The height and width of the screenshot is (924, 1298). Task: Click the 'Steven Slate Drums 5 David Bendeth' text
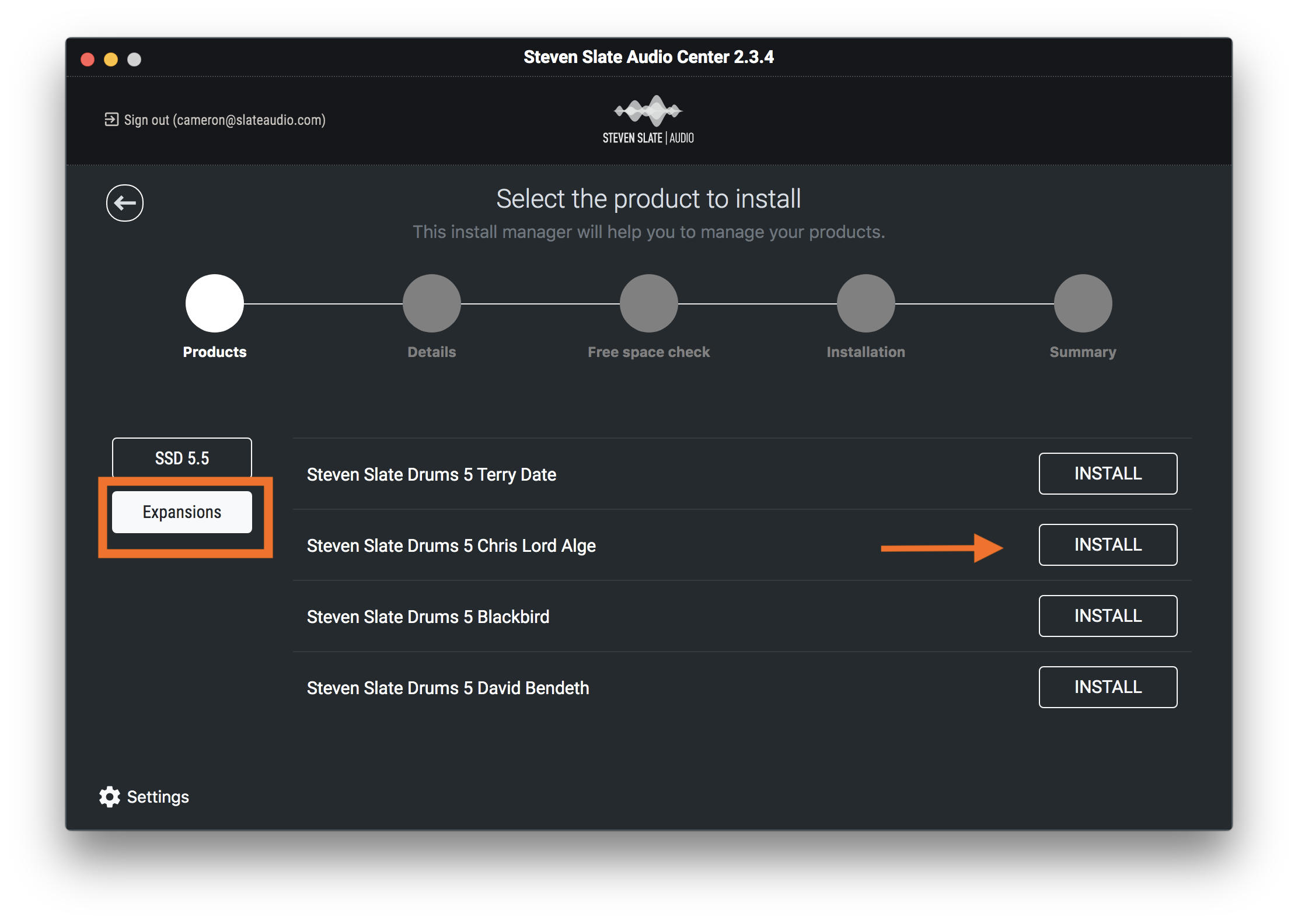(x=448, y=688)
